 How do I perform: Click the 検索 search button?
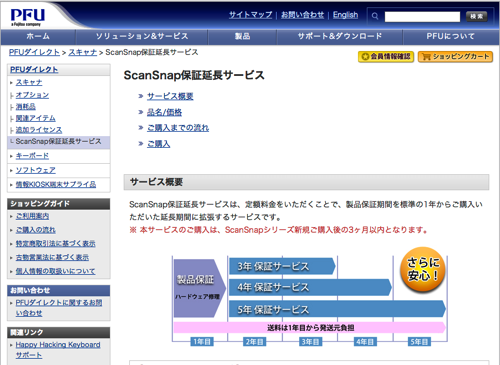(476, 16)
